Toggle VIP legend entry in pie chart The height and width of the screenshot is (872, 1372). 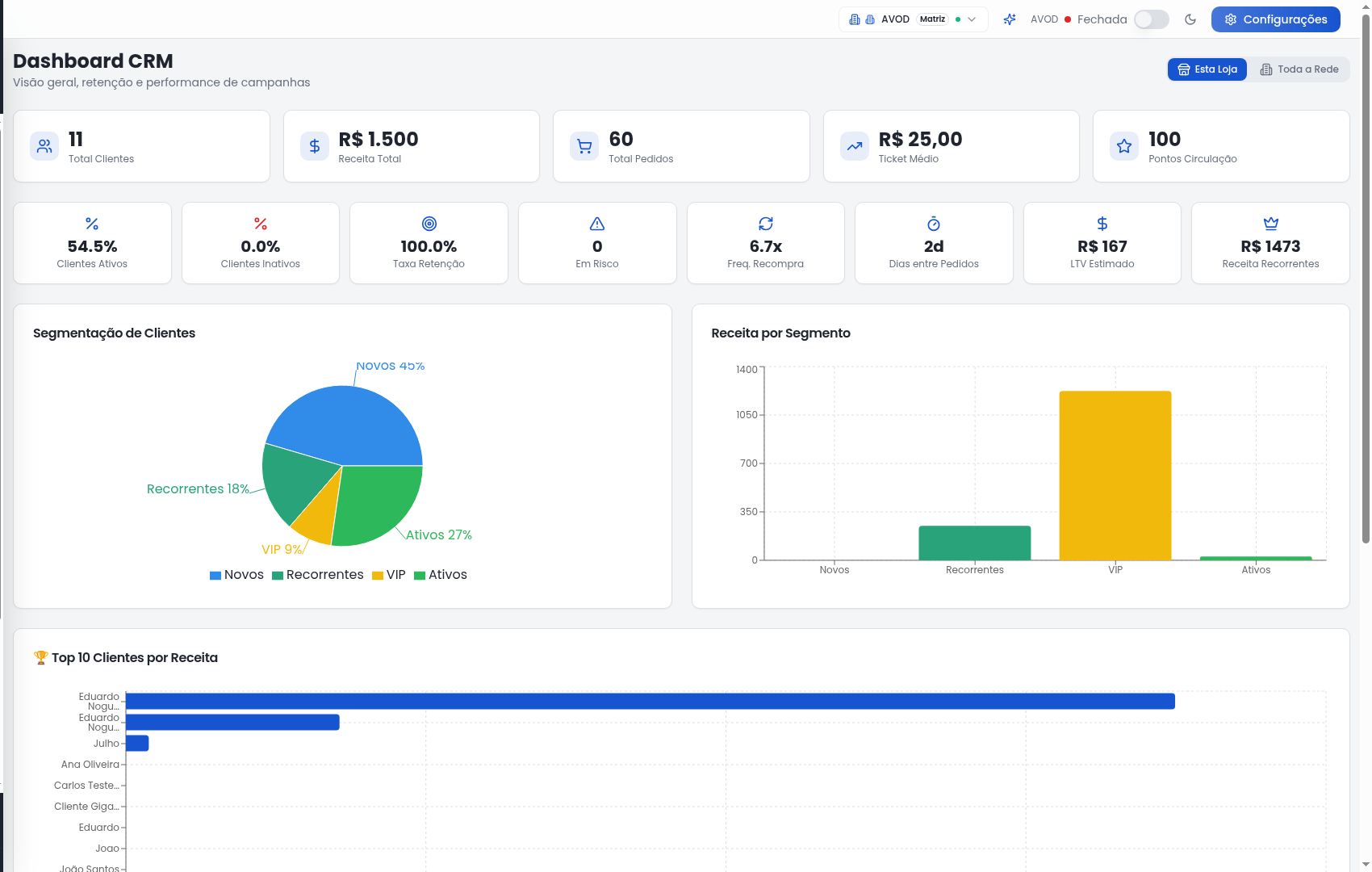(389, 575)
